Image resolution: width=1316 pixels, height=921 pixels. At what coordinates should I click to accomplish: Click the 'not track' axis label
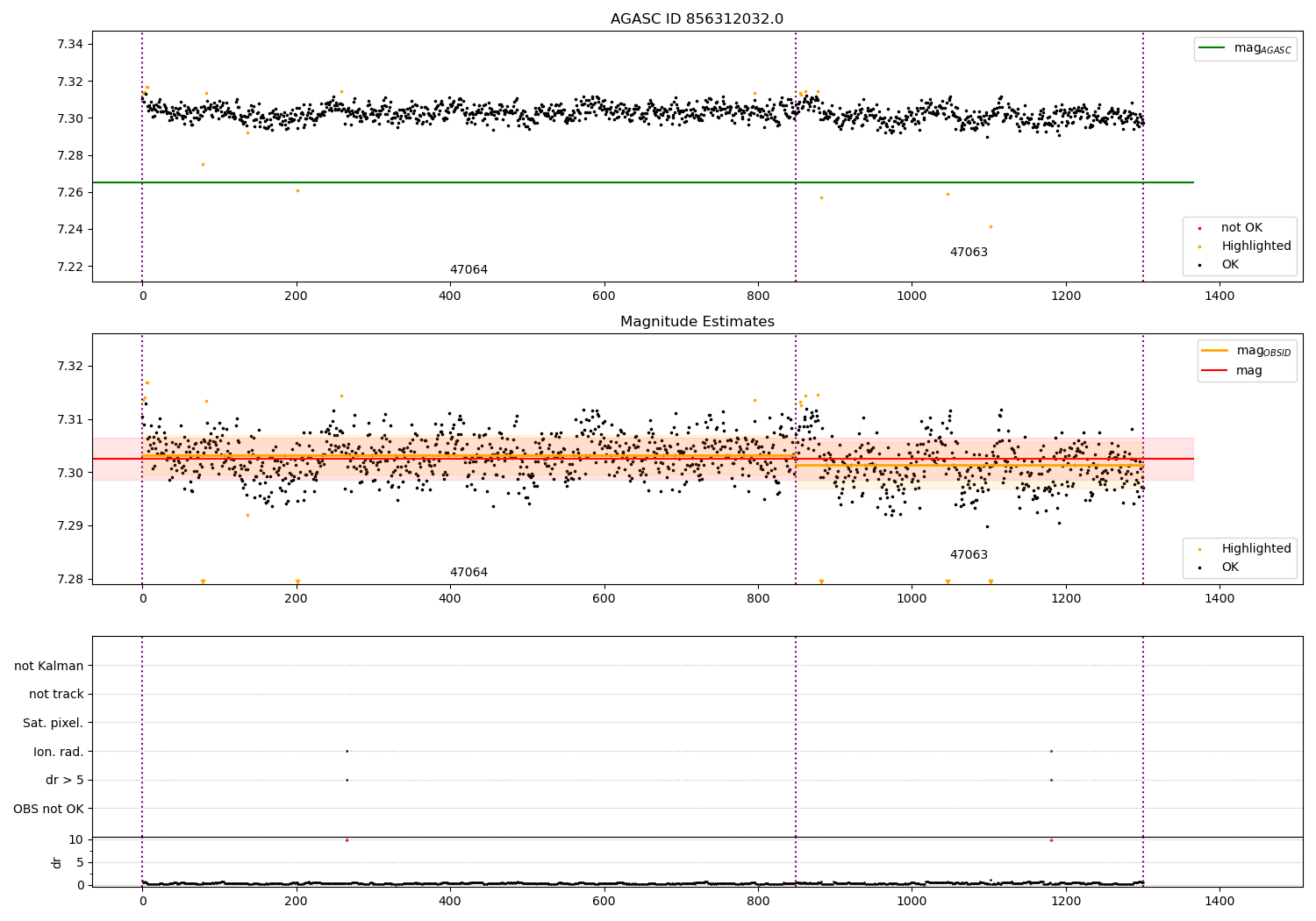[56, 695]
